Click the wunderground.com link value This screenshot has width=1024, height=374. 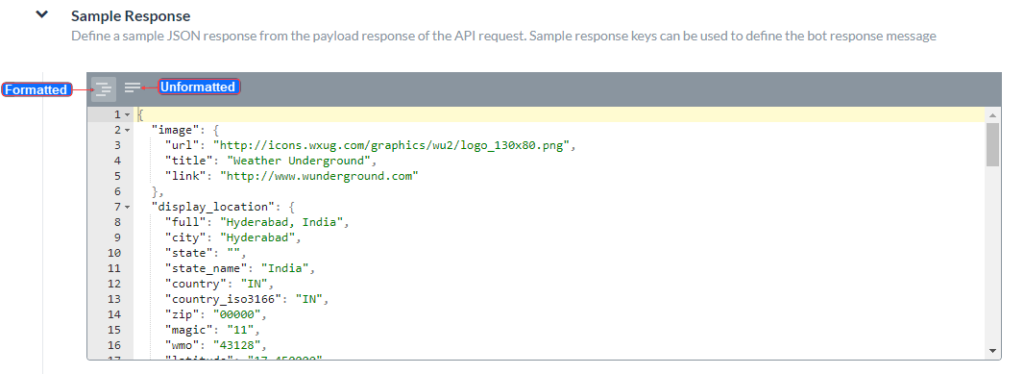319,176
